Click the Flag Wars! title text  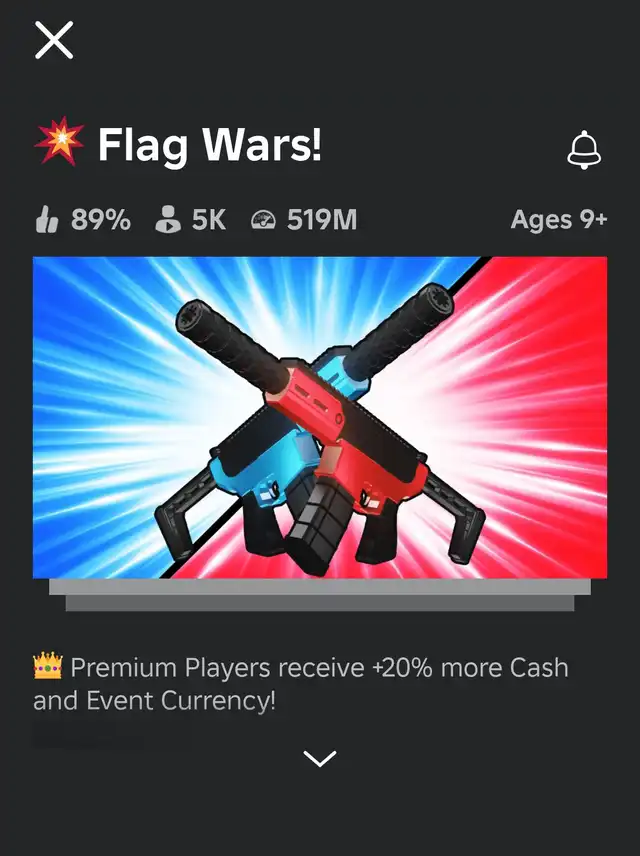point(210,144)
